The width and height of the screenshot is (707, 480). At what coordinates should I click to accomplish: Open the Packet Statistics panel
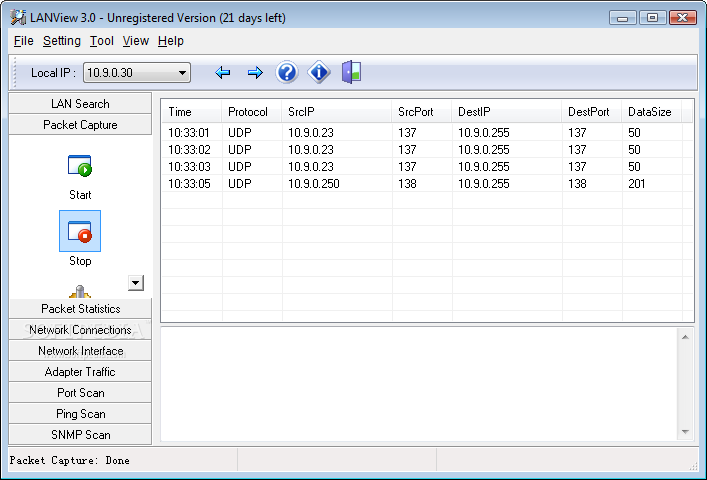point(80,309)
